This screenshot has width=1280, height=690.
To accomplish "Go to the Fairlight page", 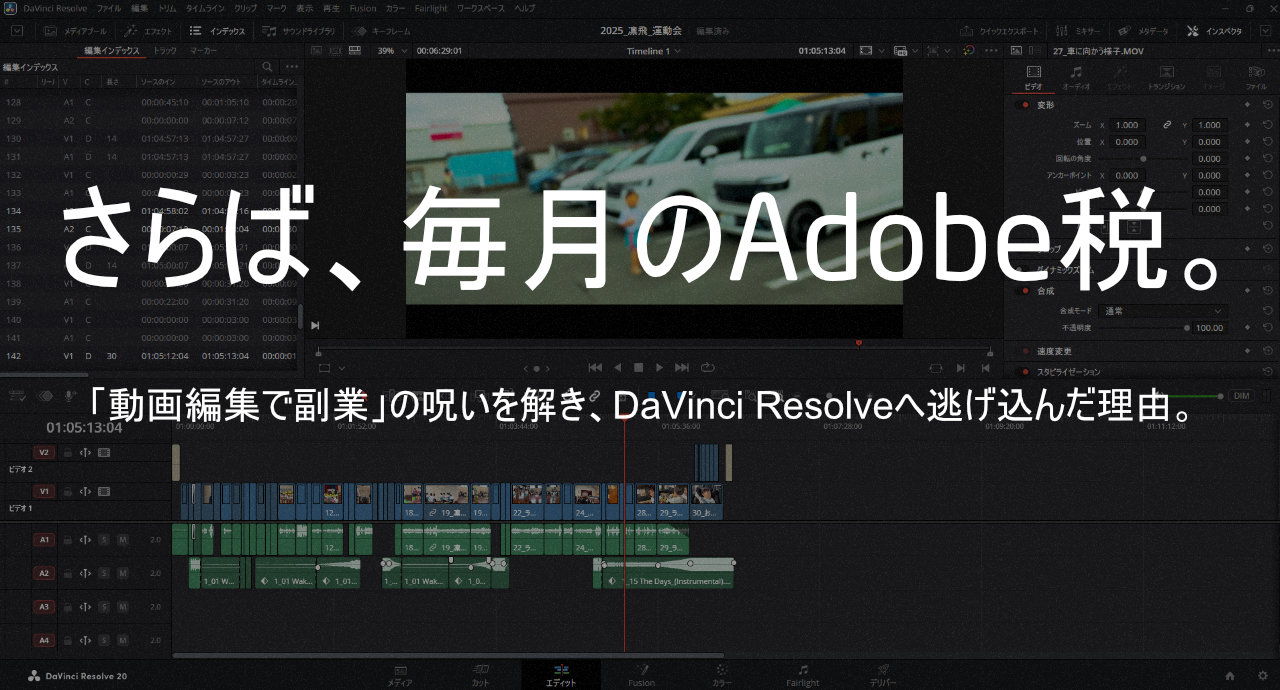I will click(802, 675).
